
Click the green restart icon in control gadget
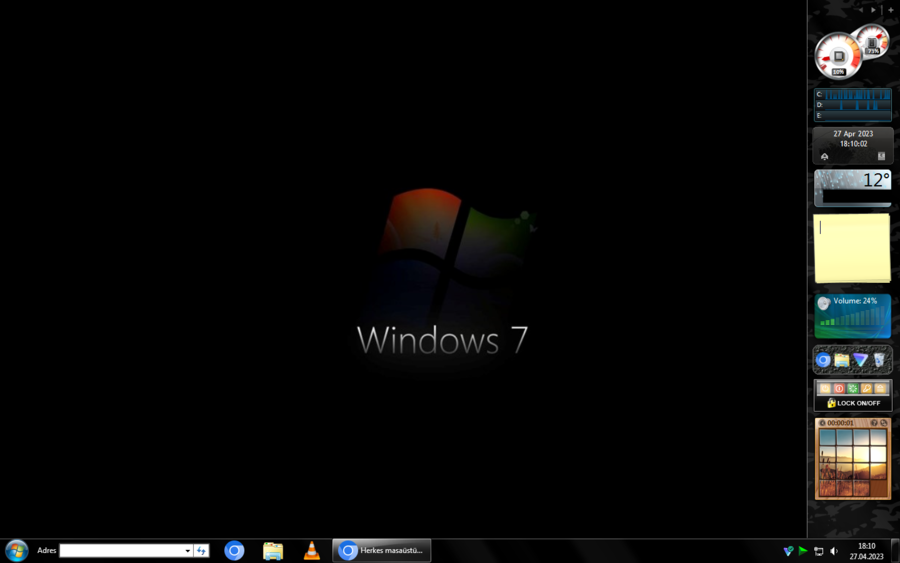(x=853, y=388)
